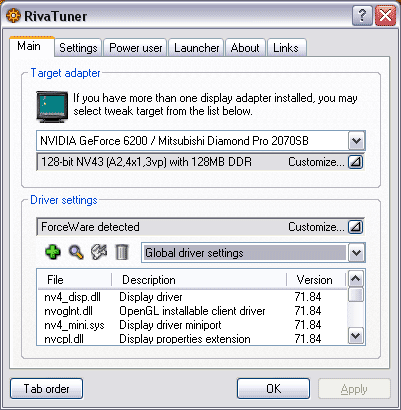The height and width of the screenshot is (410, 401).
Task: Click the RivaTuner gear icon in title bar
Action: point(13,16)
